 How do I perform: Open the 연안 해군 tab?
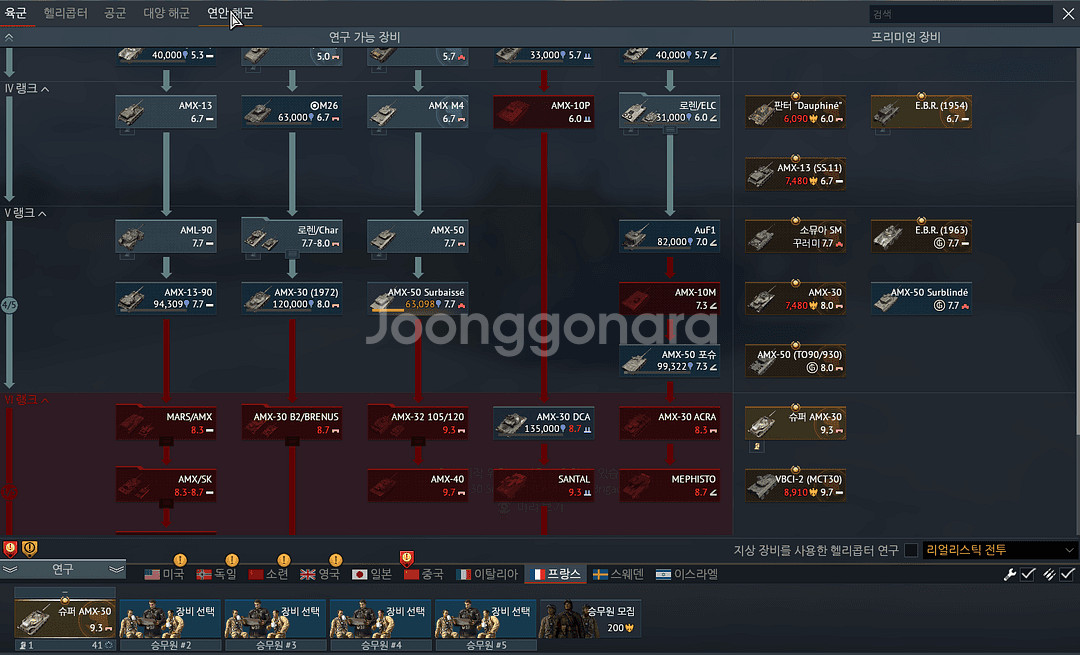tap(230, 13)
